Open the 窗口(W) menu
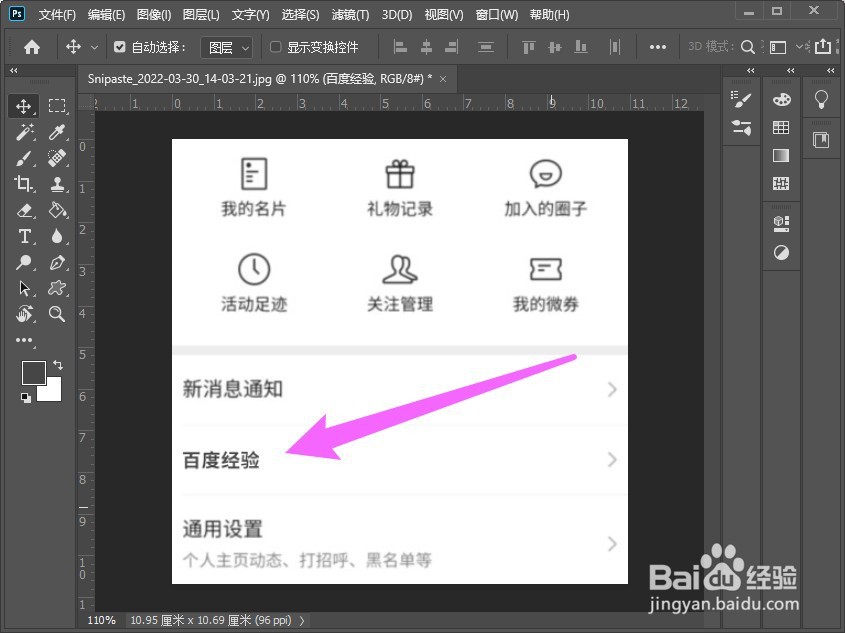 [496, 15]
